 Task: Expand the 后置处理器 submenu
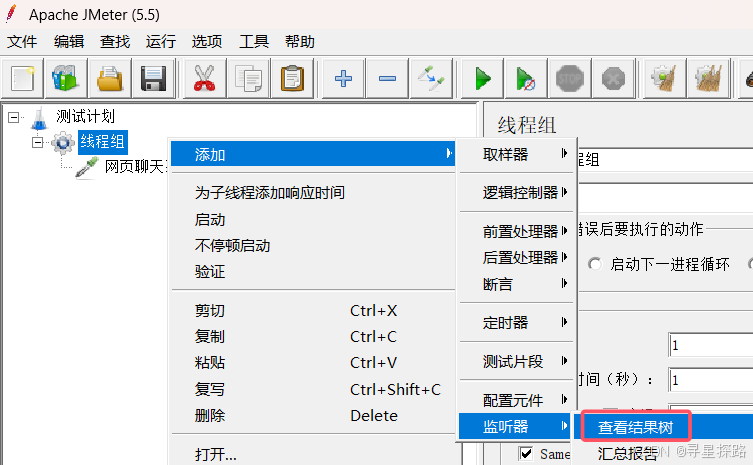[x=516, y=257]
